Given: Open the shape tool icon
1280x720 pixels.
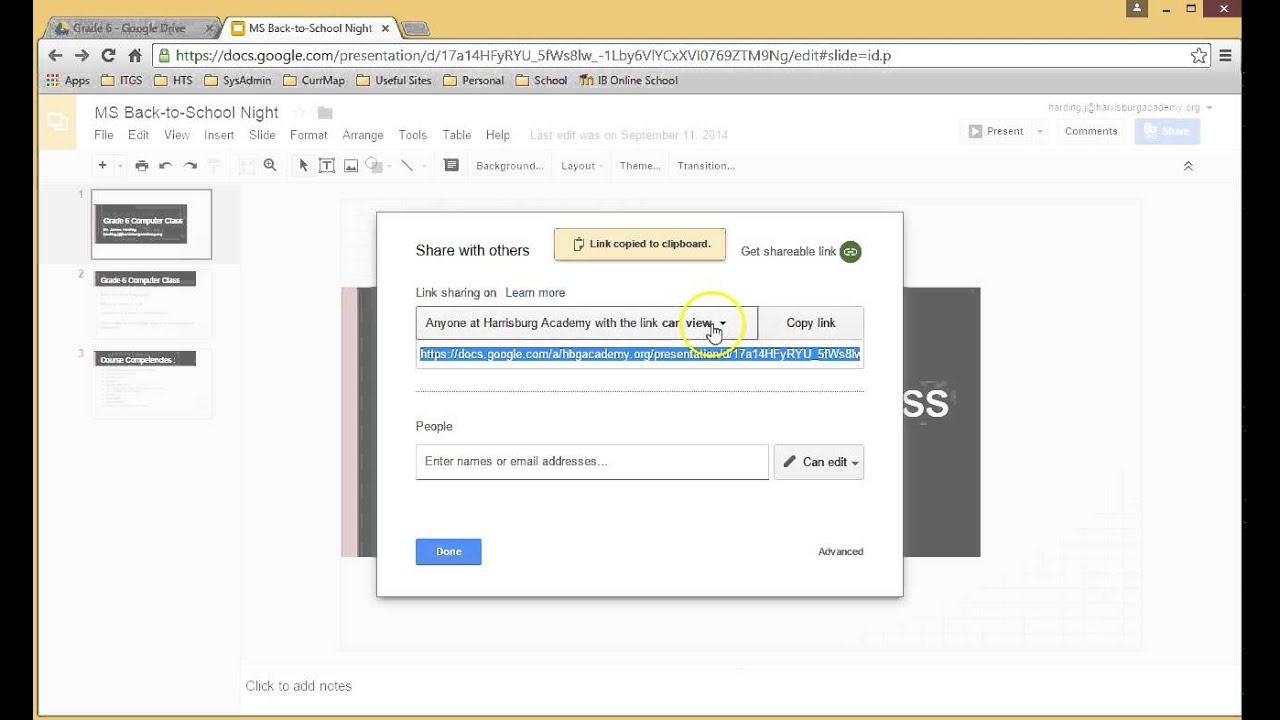Looking at the screenshot, I should coord(373,166).
